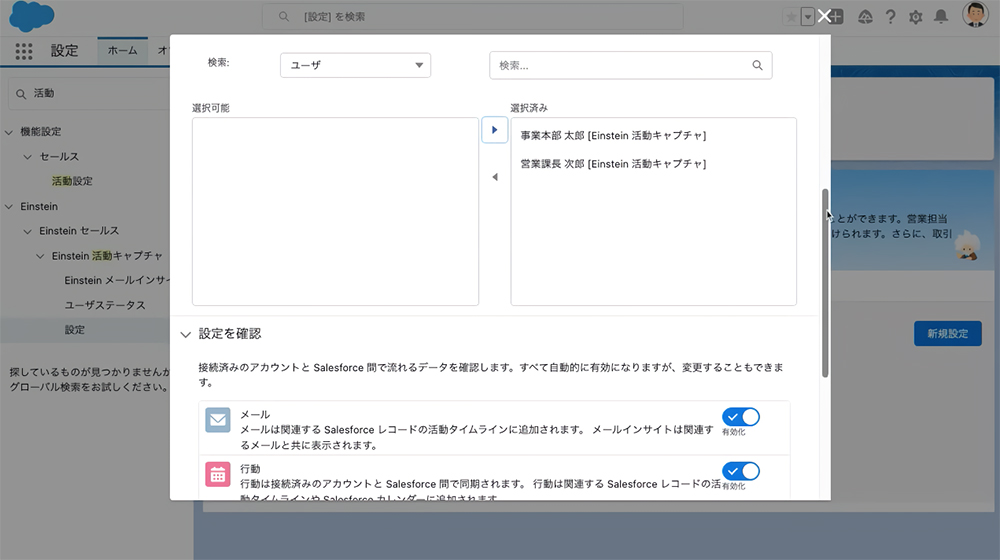This screenshot has width=1000, height=560.
Task: Open the App Launcher grid icon
Action: click(24, 51)
